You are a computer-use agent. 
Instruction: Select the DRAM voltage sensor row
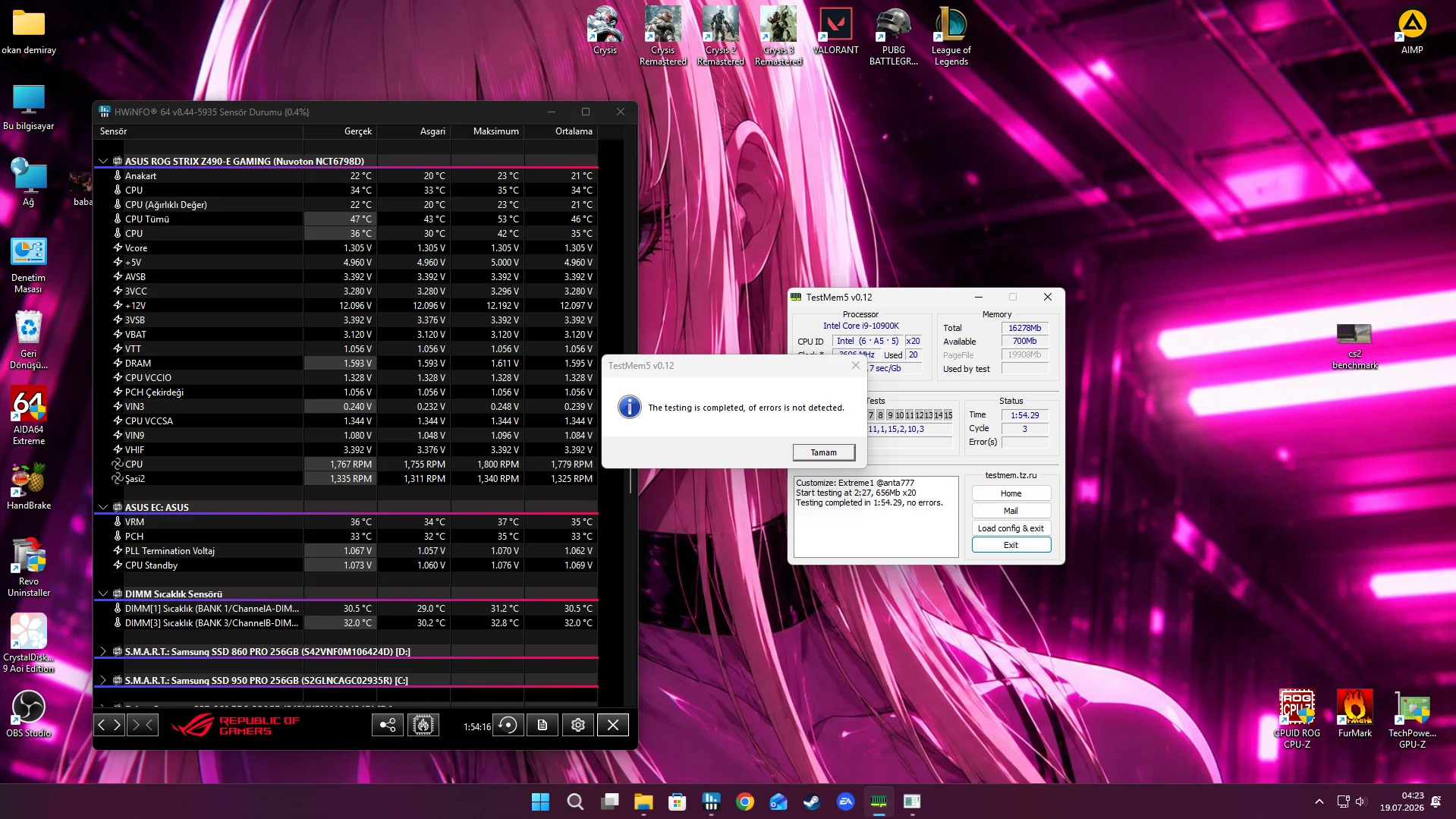[x=346, y=364]
